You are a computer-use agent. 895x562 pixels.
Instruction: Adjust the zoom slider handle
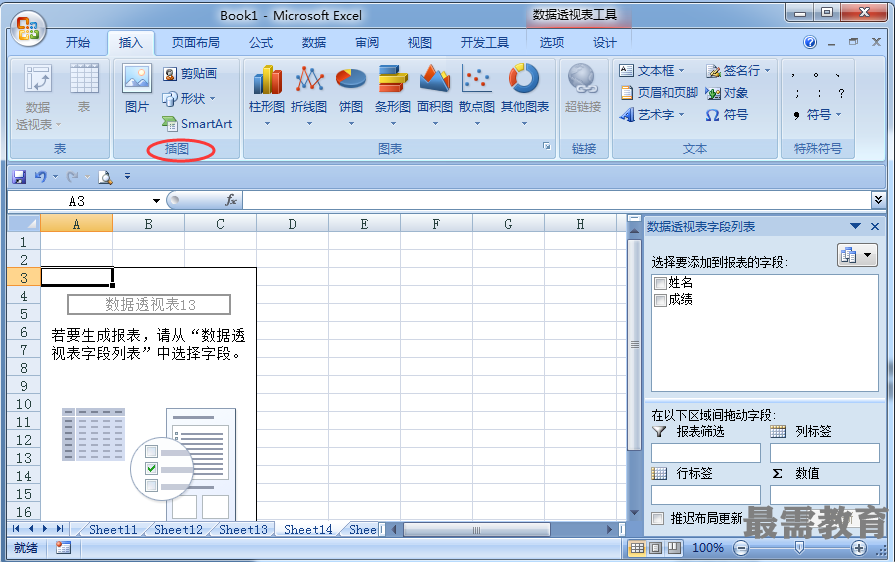click(x=800, y=548)
